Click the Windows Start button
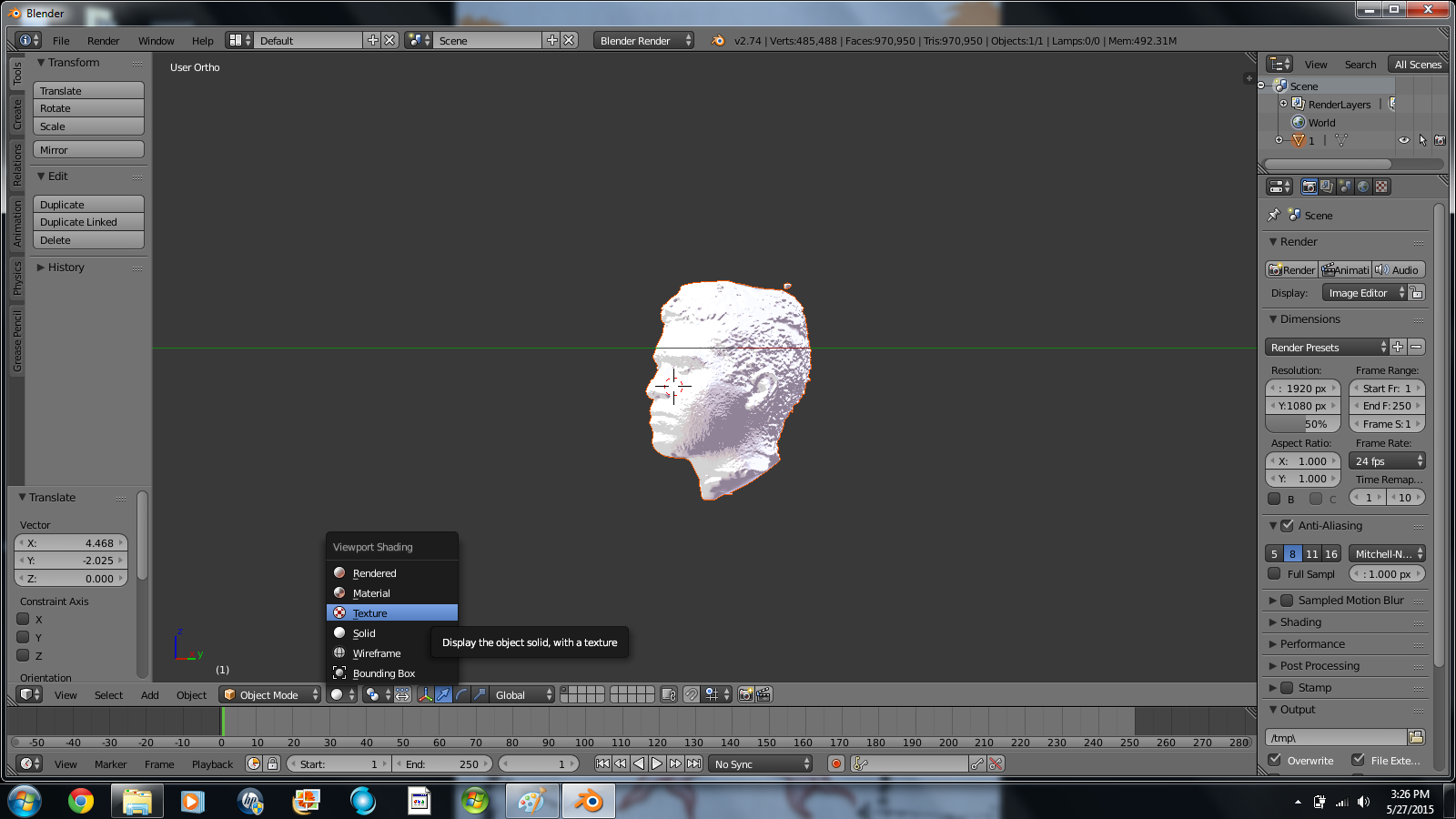The width and height of the screenshot is (1456, 819). click(x=25, y=801)
